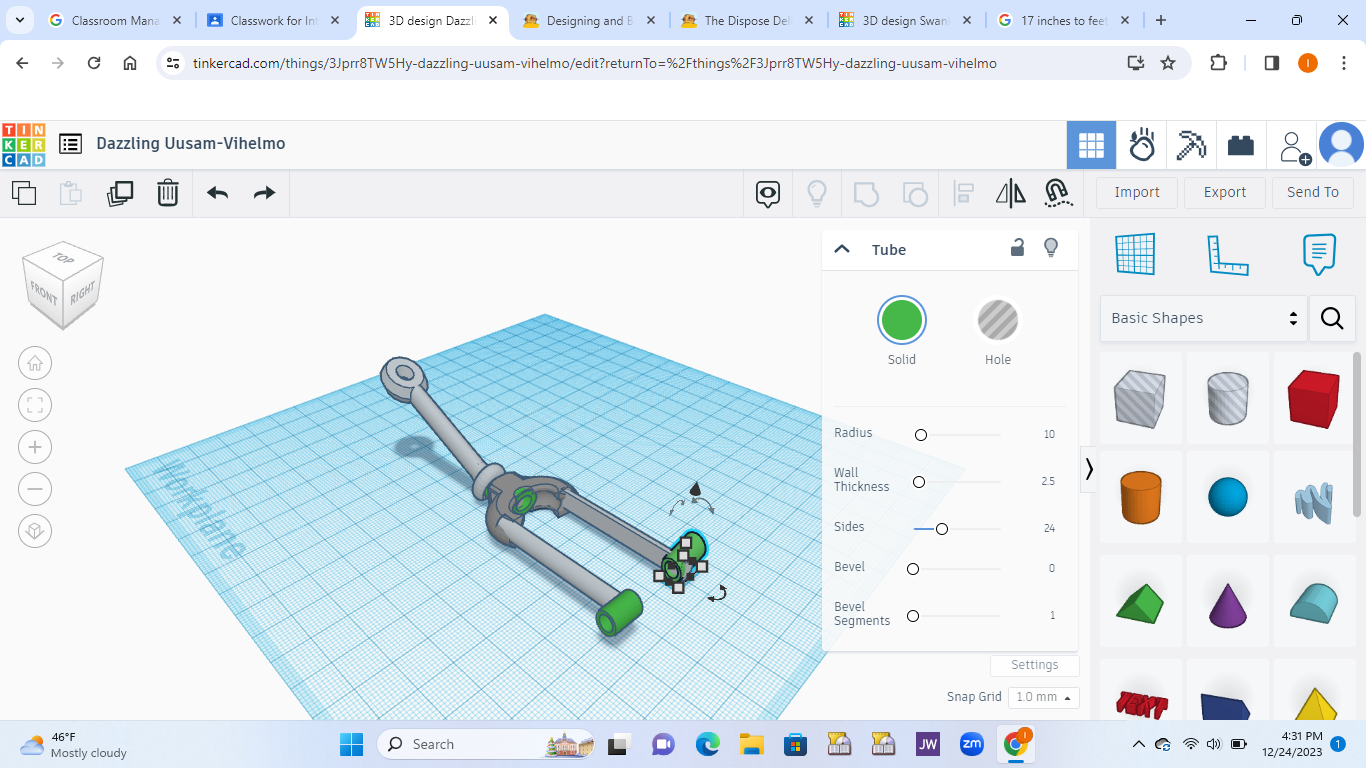The width and height of the screenshot is (1366, 768).
Task: Open the Sim Lab icon
Action: (1142, 146)
